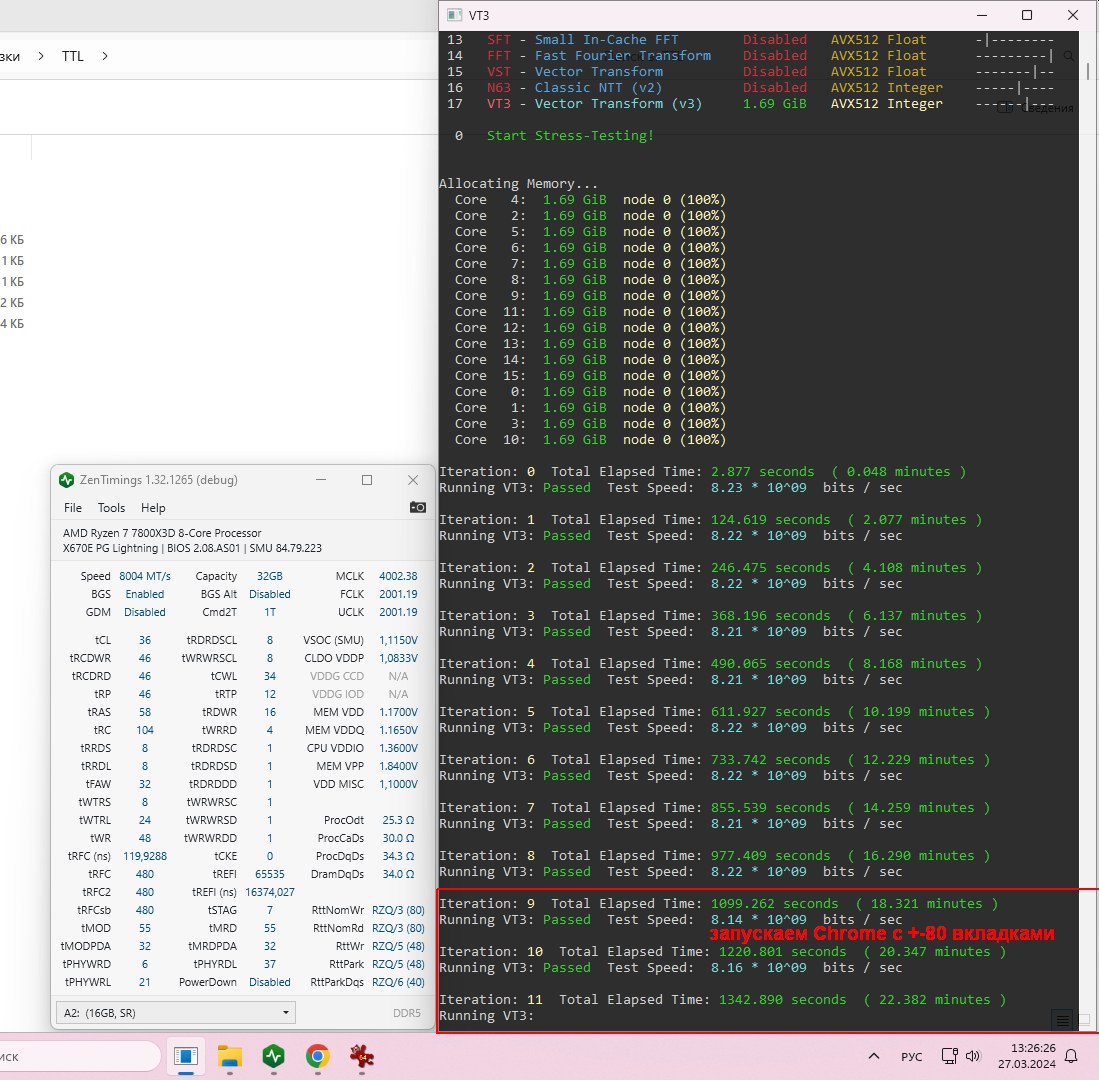
Task: Minimize the VT3 console window
Action: 982,15
